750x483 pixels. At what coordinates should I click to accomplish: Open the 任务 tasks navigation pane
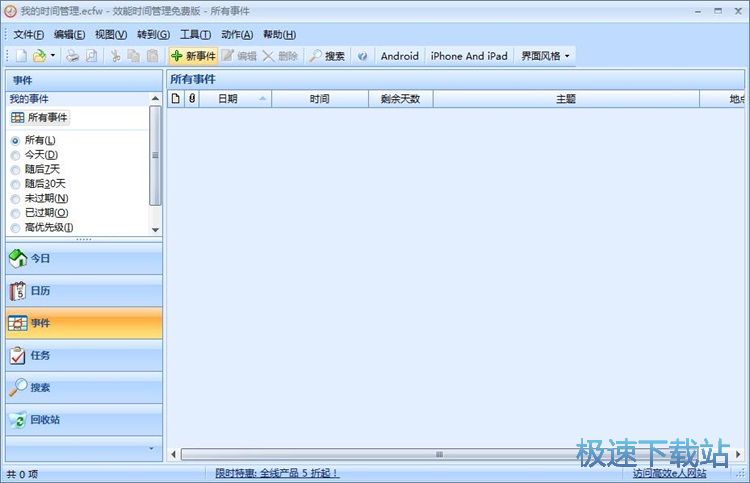(x=84, y=356)
